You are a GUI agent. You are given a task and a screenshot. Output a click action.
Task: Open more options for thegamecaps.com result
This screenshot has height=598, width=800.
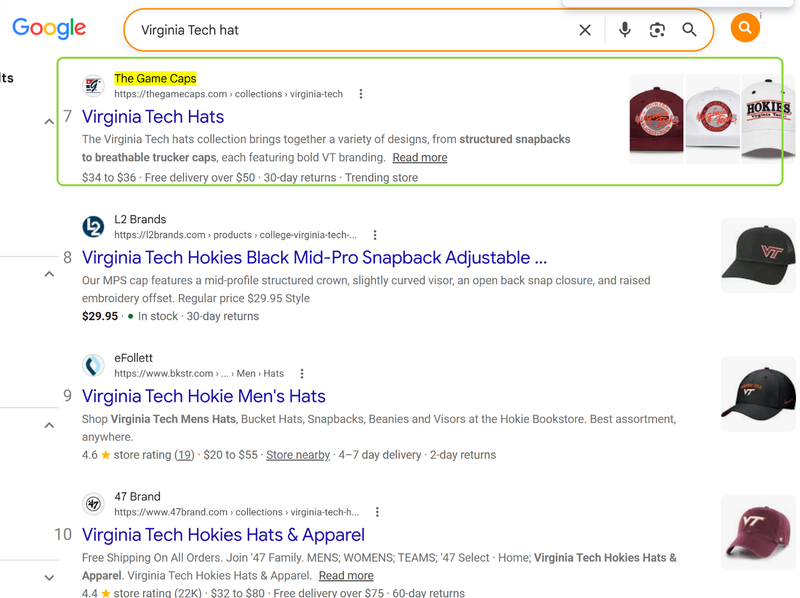[361, 94]
